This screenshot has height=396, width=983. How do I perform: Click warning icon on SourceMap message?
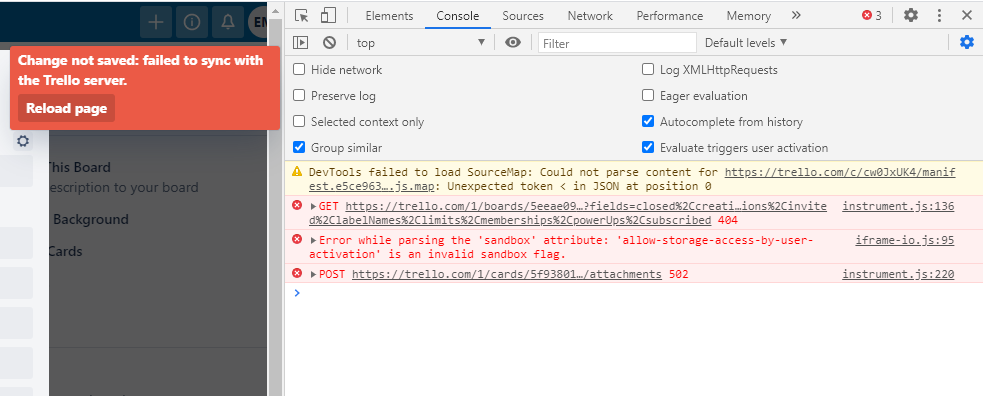(297, 172)
